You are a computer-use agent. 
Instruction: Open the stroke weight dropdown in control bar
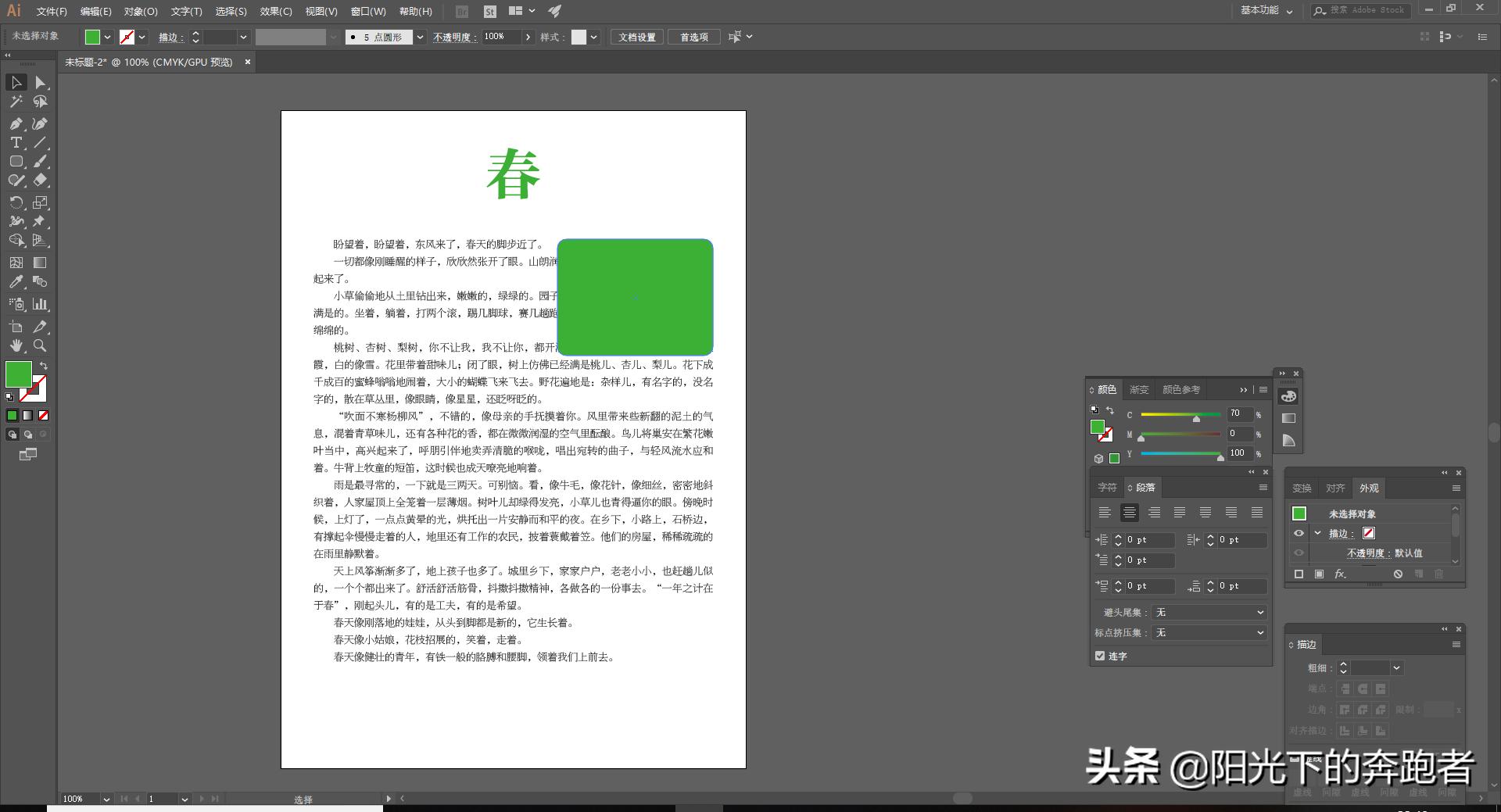click(x=243, y=37)
